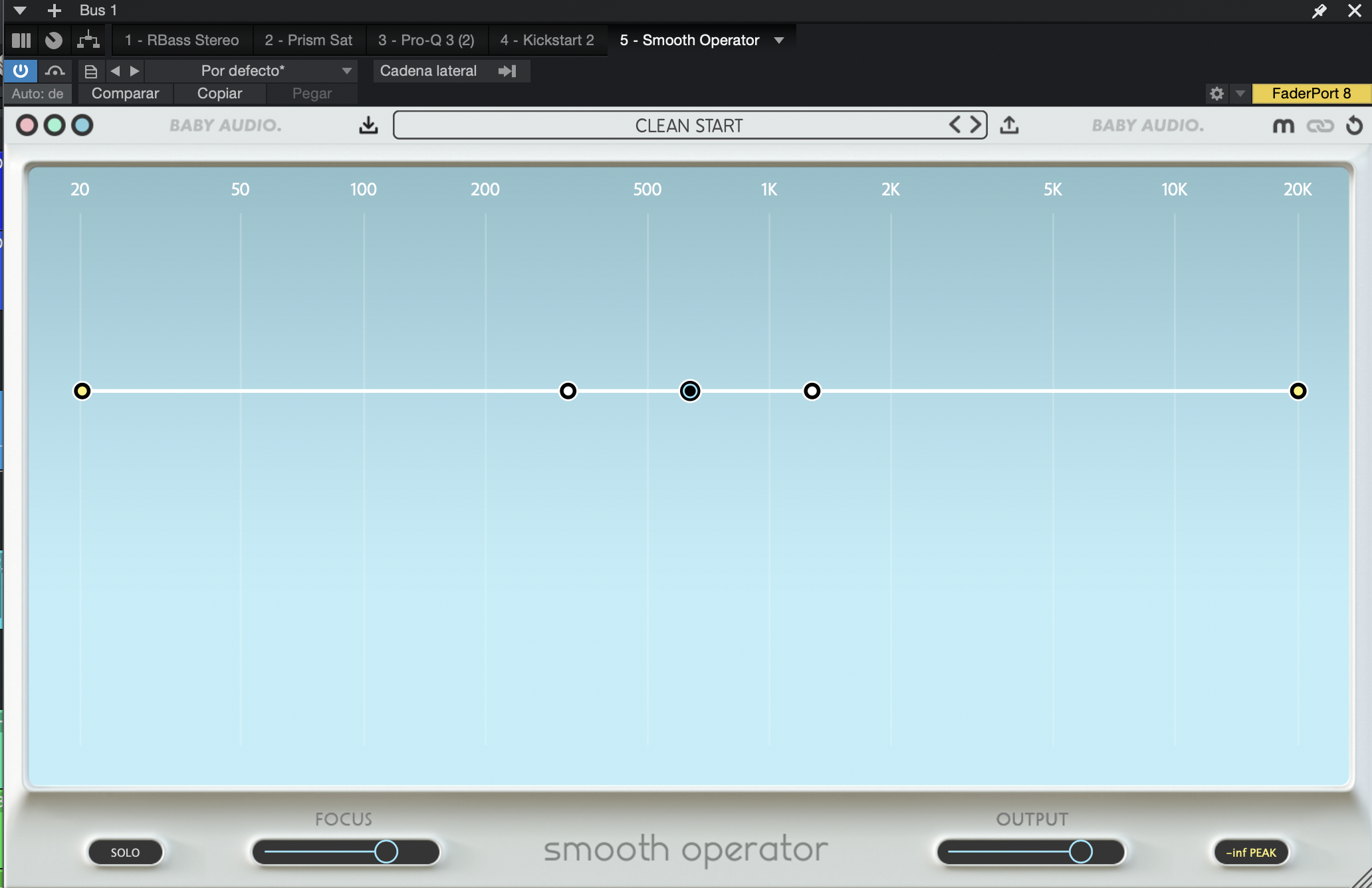Click the automation read mode icon

[x=55, y=70]
